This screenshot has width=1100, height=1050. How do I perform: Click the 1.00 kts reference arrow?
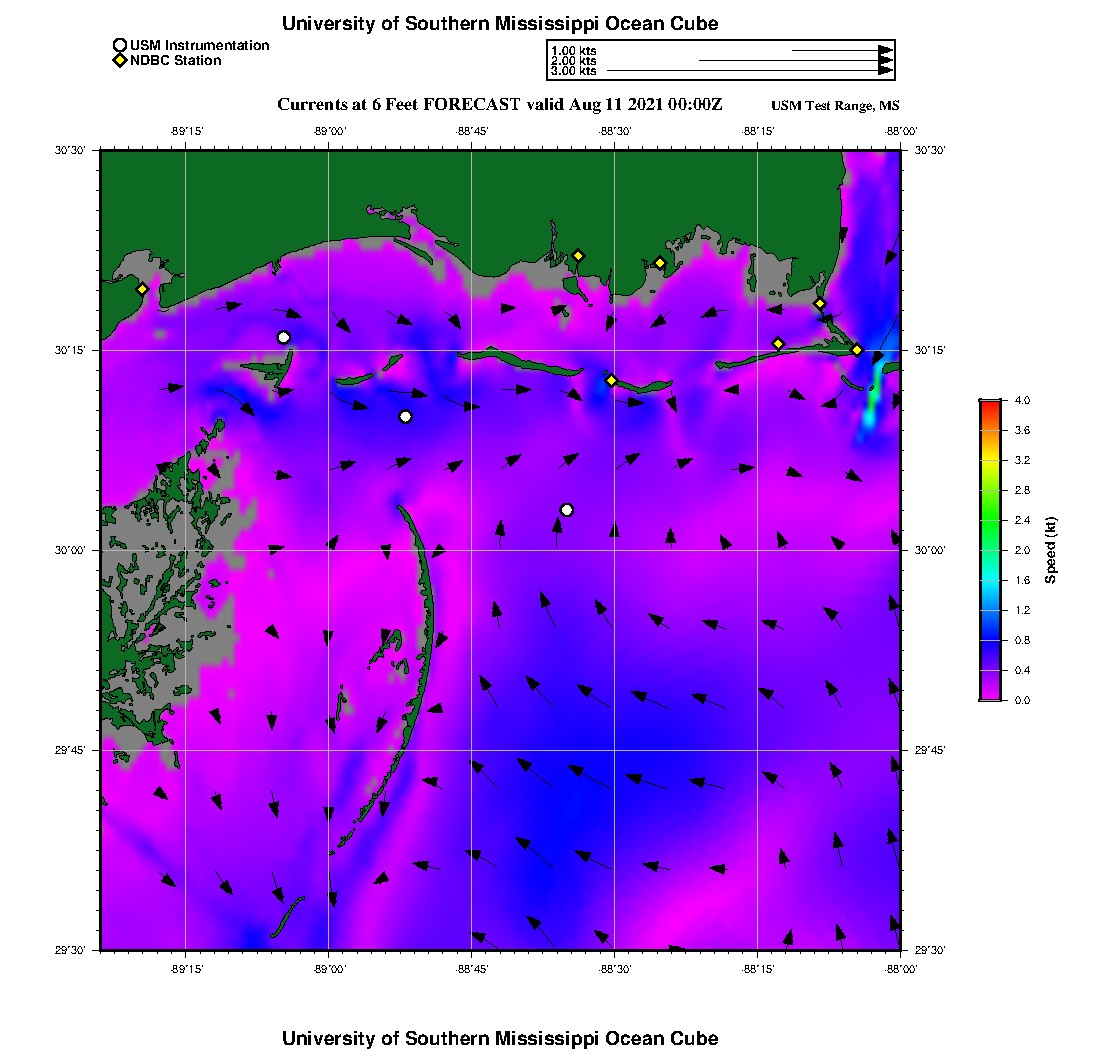coord(840,50)
